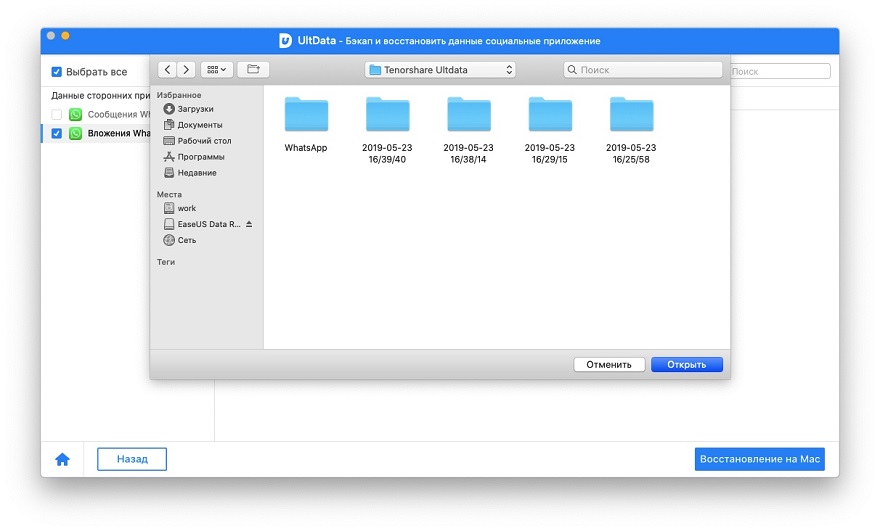
Task: Click the file dialog search field
Action: pyautogui.click(x=643, y=70)
